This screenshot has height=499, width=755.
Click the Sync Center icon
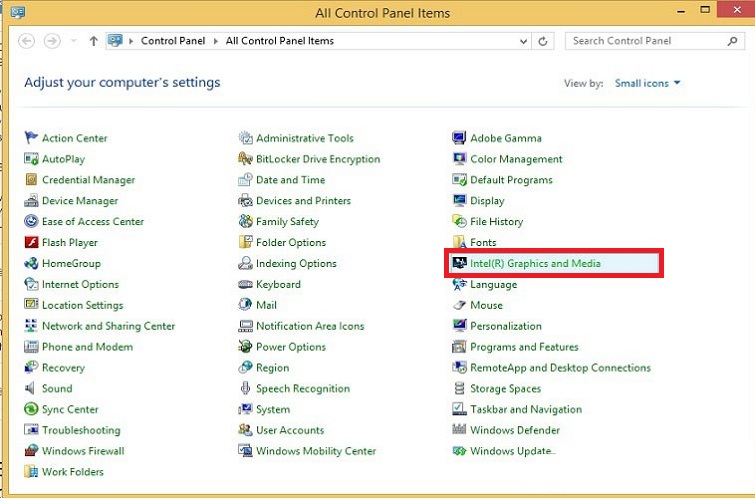tap(31, 409)
